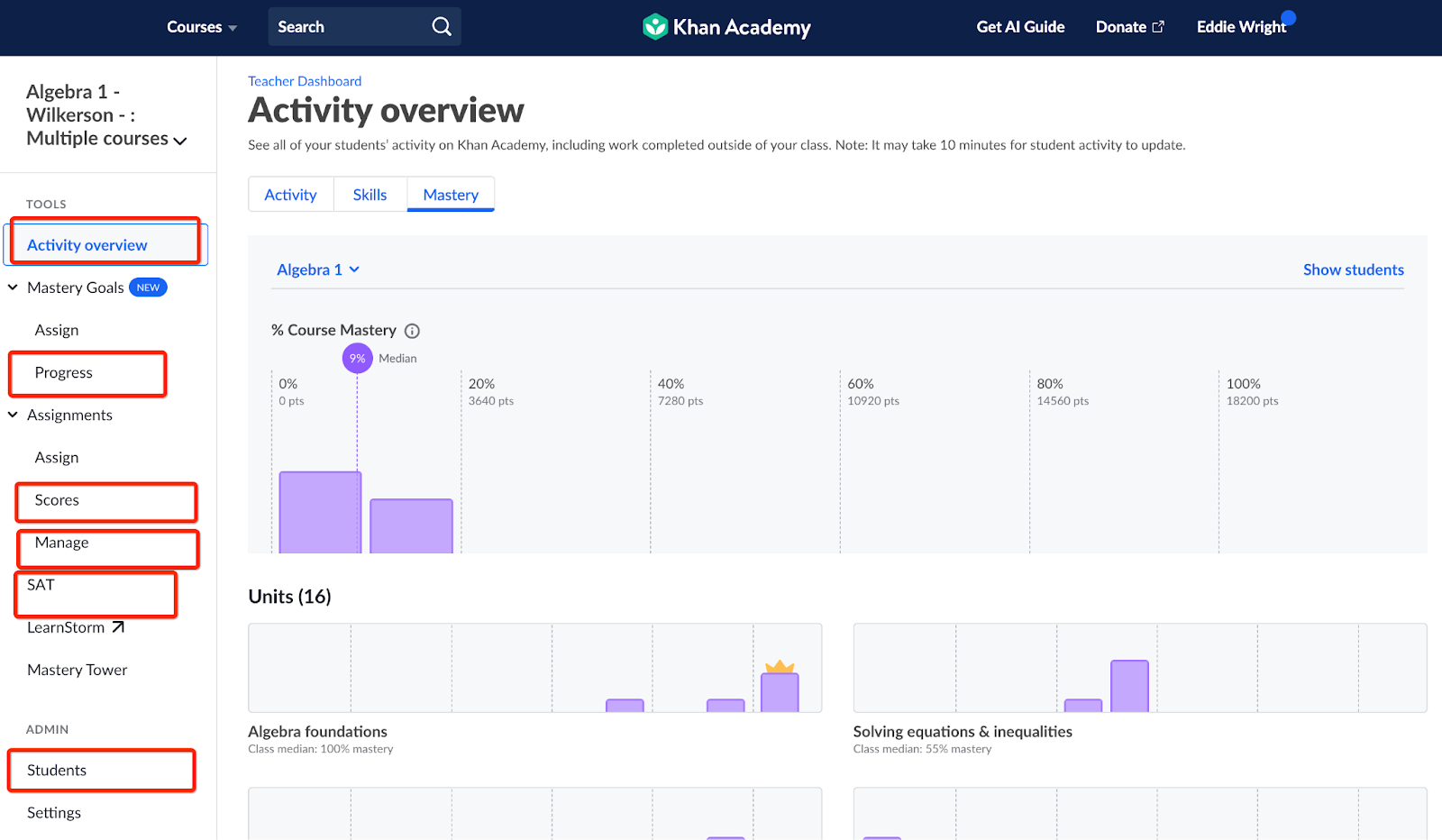The height and width of the screenshot is (840, 1442).
Task: Click the Show students link
Action: click(1354, 269)
